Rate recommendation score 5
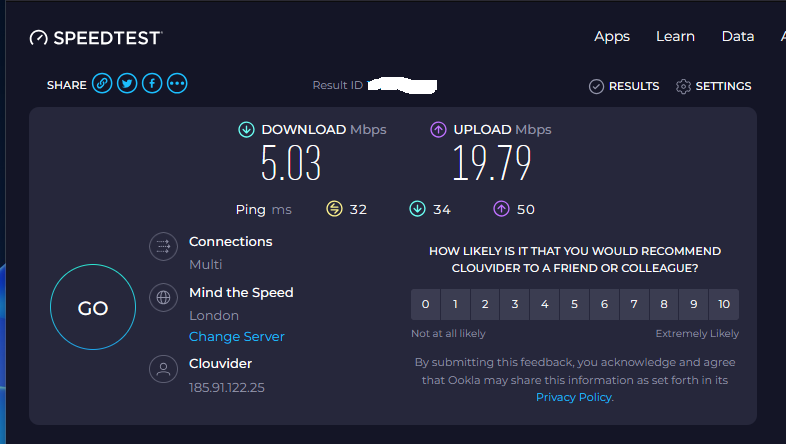The width and height of the screenshot is (786, 444). (x=574, y=304)
